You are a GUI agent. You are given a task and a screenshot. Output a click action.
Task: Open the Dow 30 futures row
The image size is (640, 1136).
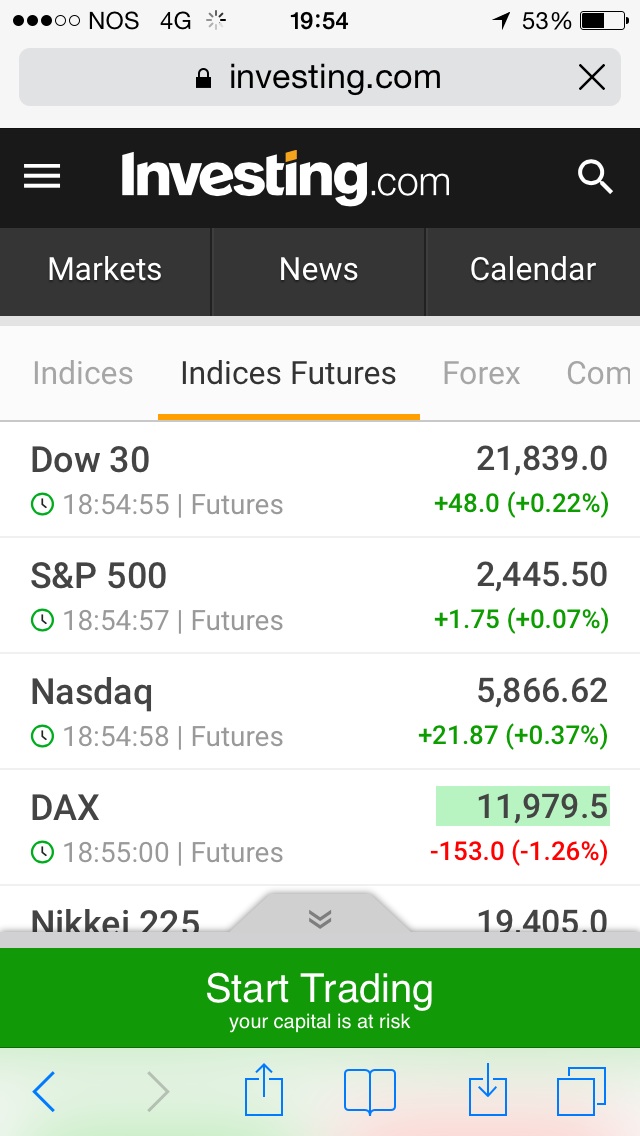click(x=320, y=480)
